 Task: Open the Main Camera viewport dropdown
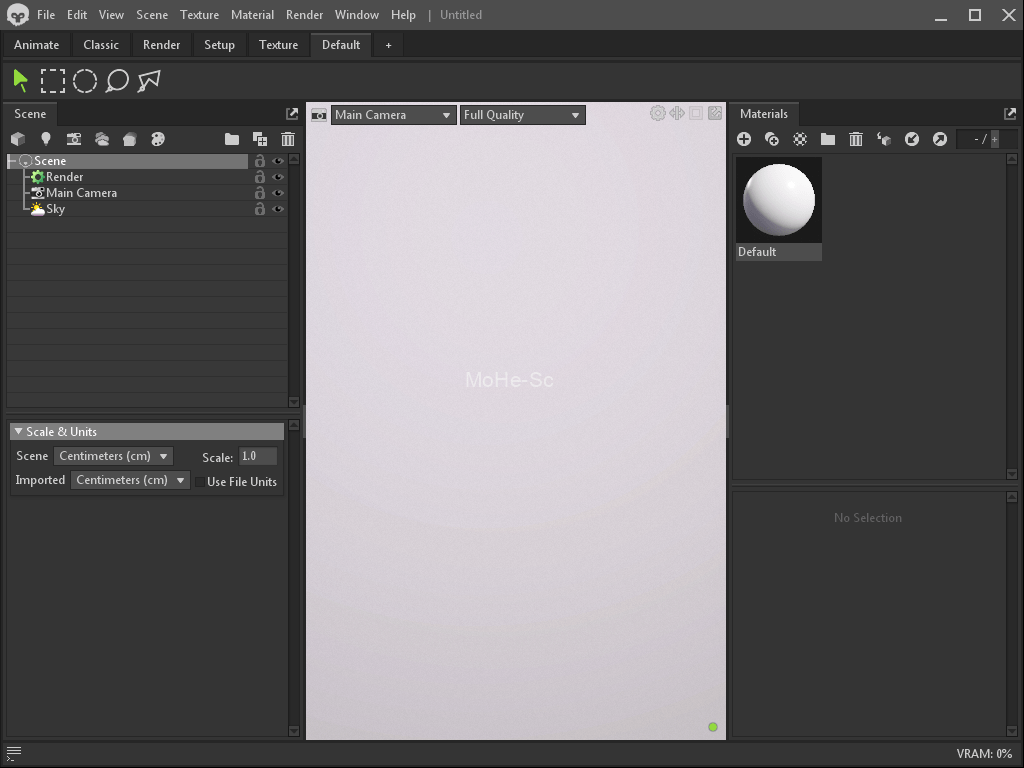pos(392,114)
